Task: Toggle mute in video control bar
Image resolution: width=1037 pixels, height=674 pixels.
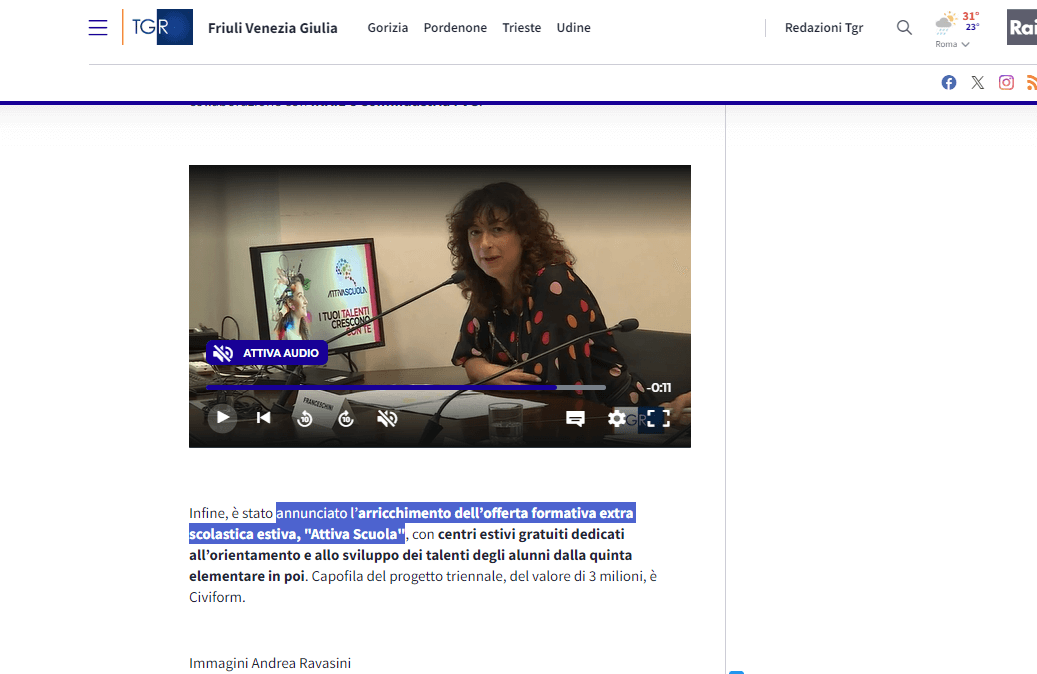Action: pos(388,418)
